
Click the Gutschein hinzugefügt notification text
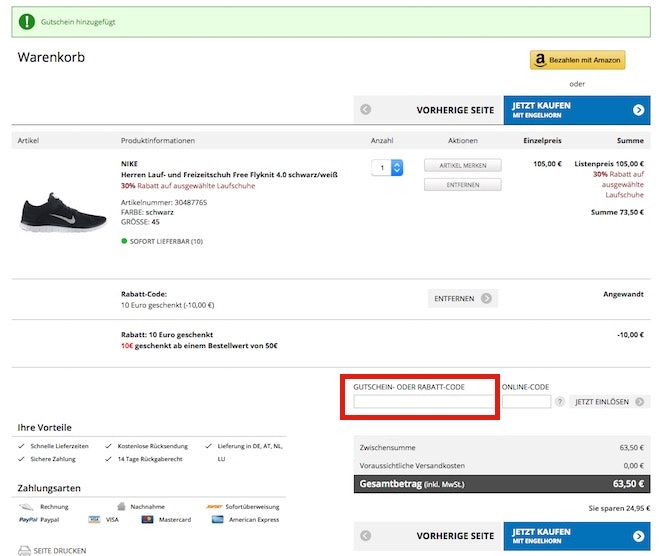[78, 22]
